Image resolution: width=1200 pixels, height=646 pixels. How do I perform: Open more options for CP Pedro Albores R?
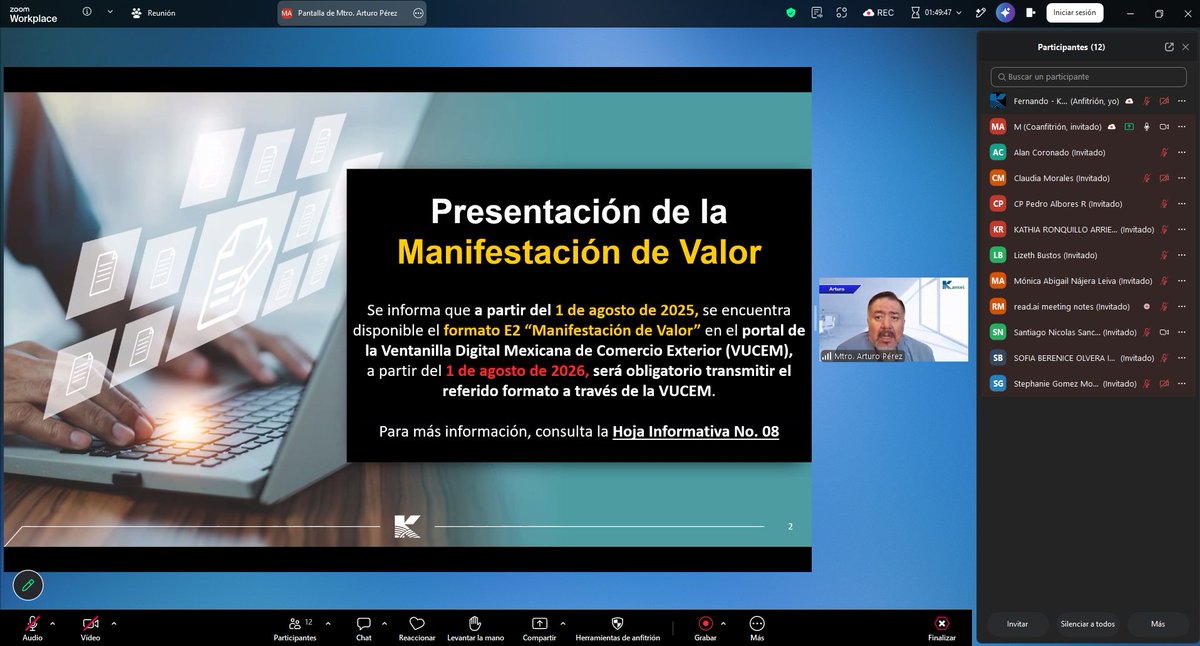(1181, 203)
